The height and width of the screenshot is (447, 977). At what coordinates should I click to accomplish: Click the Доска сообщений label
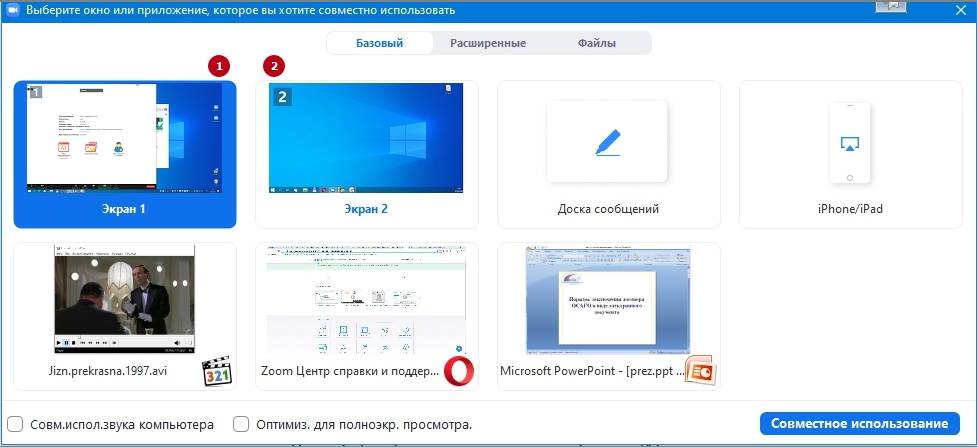pos(608,209)
